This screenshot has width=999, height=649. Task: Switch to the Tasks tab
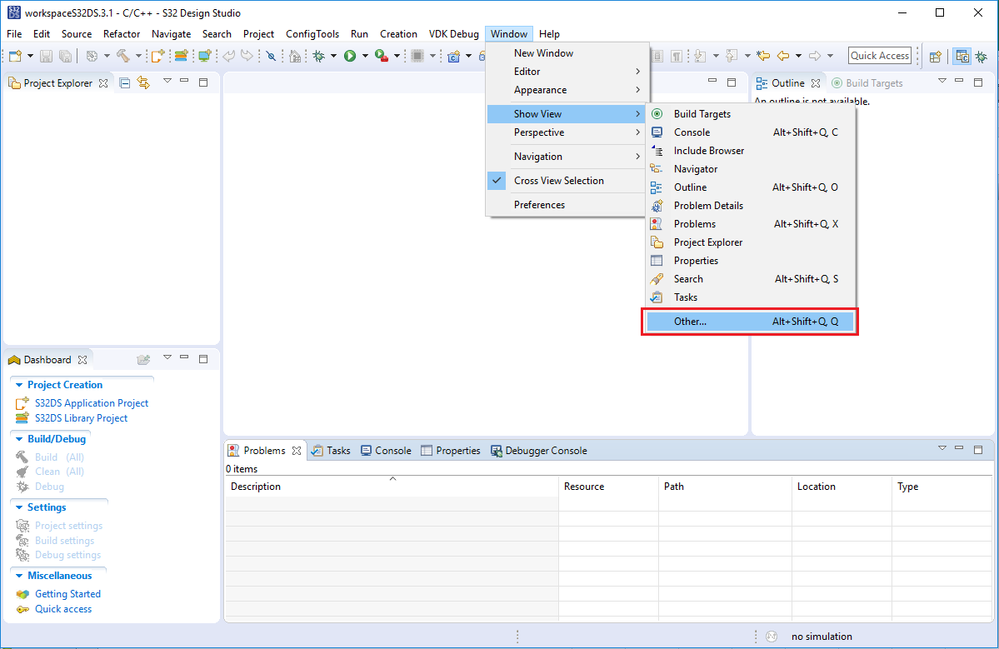coord(331,451)
